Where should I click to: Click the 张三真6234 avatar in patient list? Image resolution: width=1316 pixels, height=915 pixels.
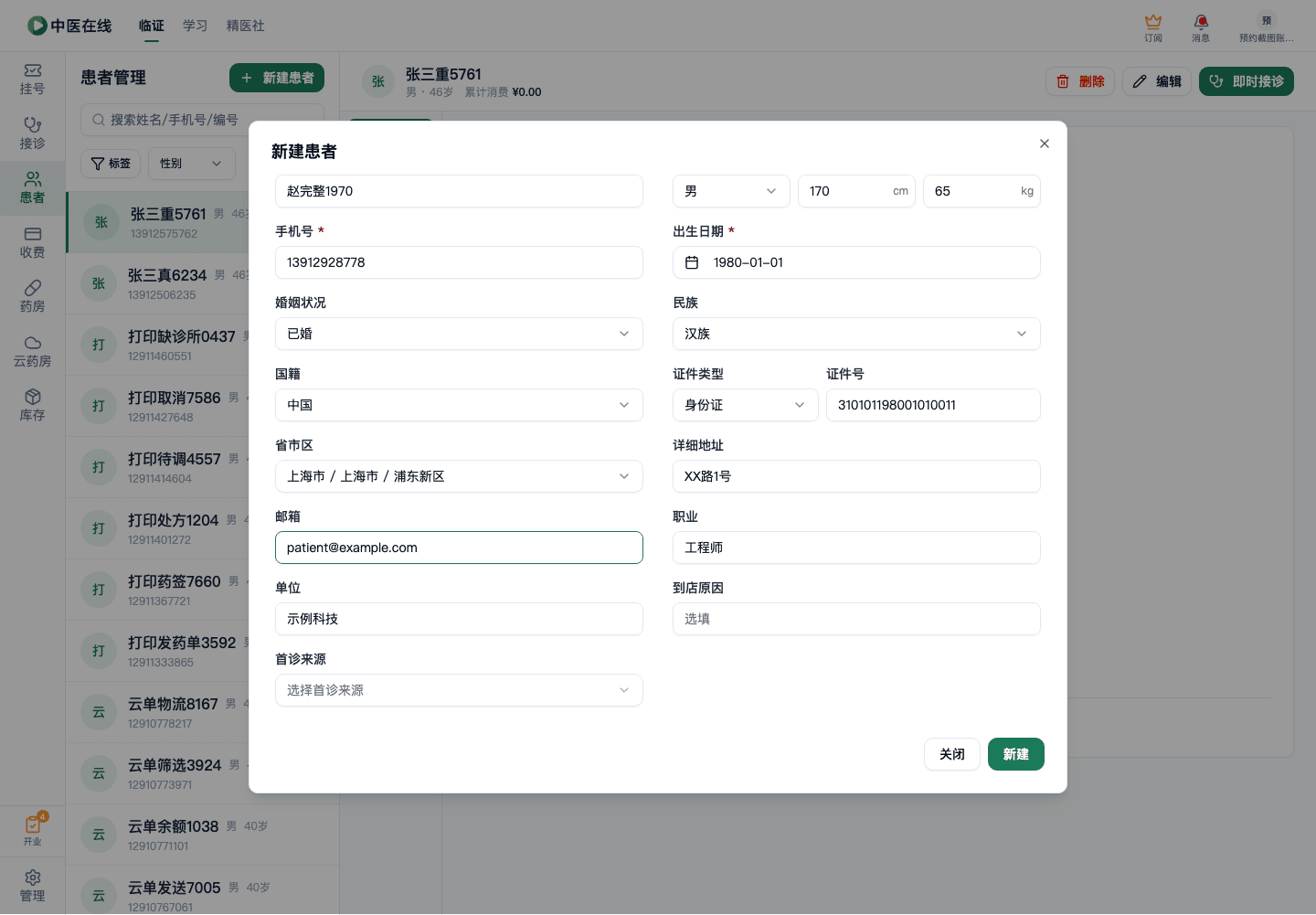(x=99, y=283)
